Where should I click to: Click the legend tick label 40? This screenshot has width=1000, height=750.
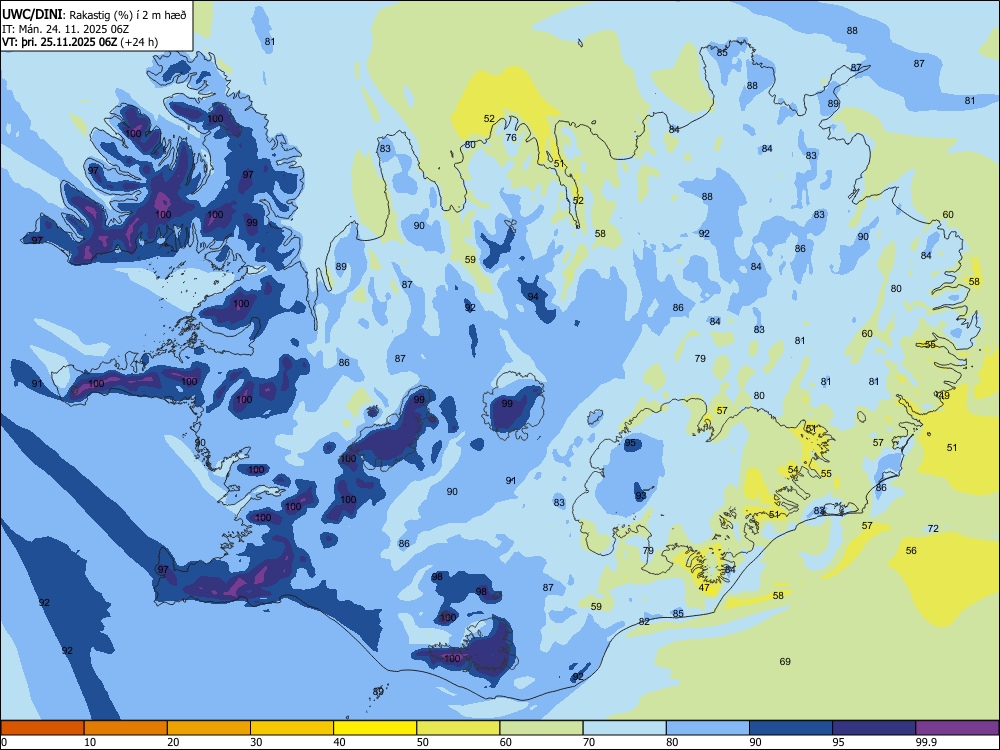tap(339, 742)
